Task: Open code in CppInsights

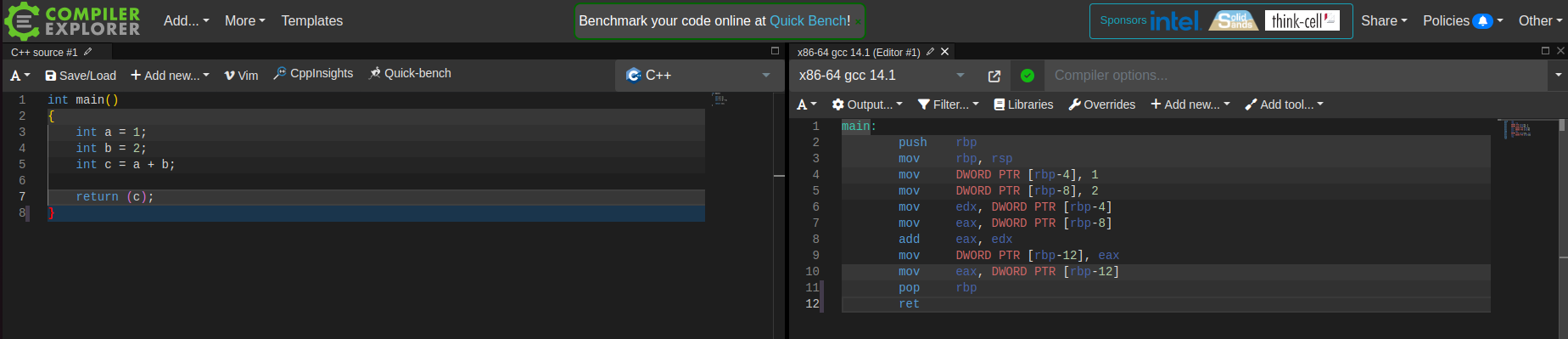Action: pyautogui.click(x=313, y=74)
